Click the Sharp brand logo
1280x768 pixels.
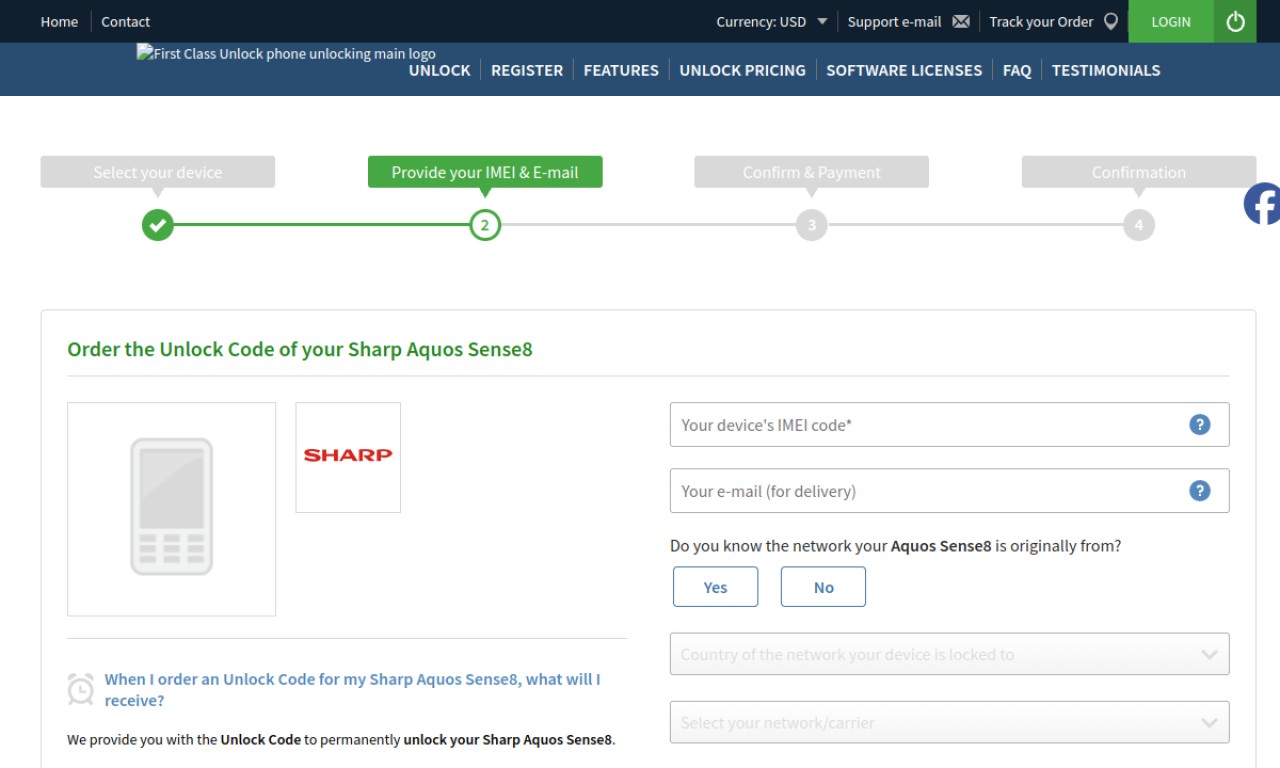pyautogui.click(x=348, y=457)
